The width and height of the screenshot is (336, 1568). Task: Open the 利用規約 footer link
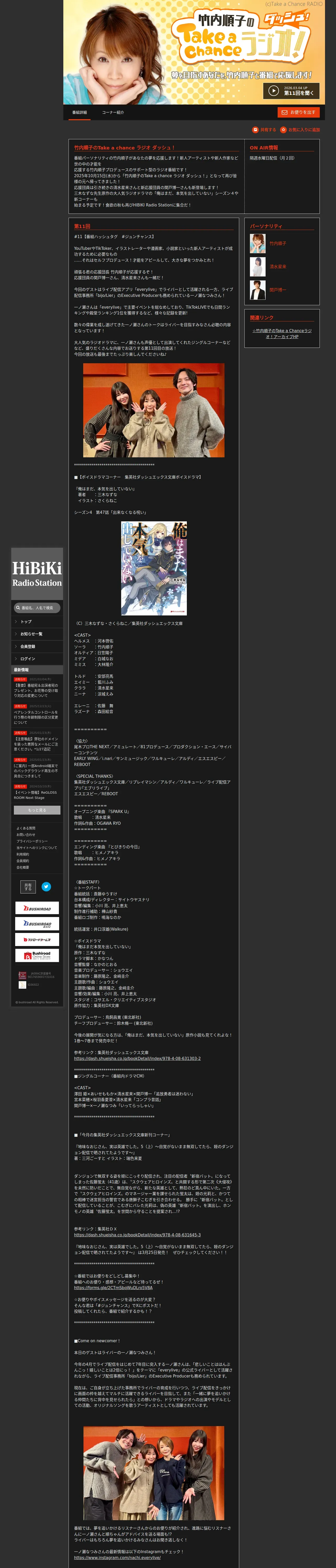tap(23, 854)
